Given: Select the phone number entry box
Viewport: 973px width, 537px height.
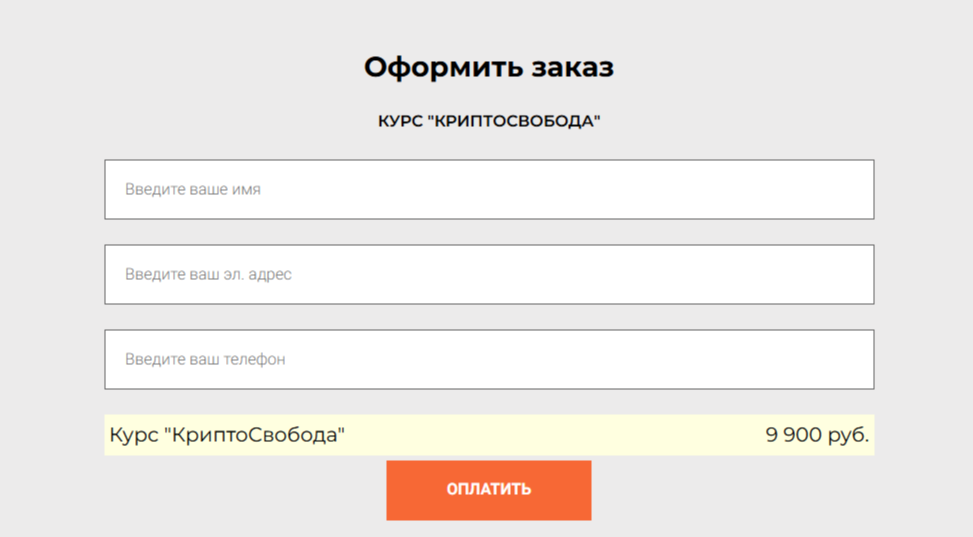Looking at the screenshot, I should pyautogui.click(x=600, y=359).
